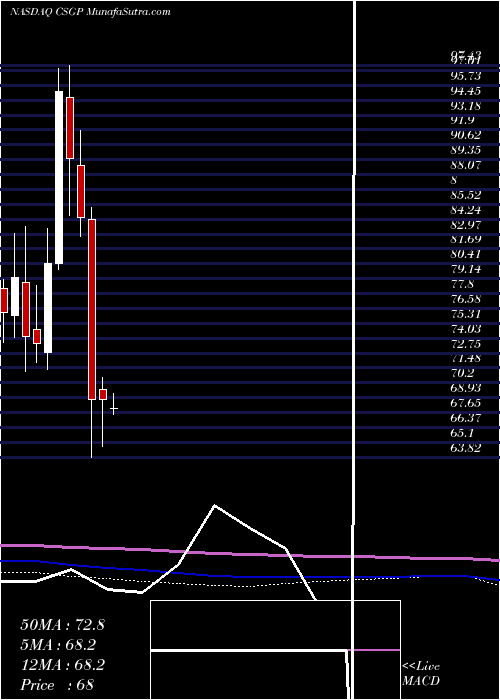Click the 63.82 price label
The image size is (500, 700).
466,448
